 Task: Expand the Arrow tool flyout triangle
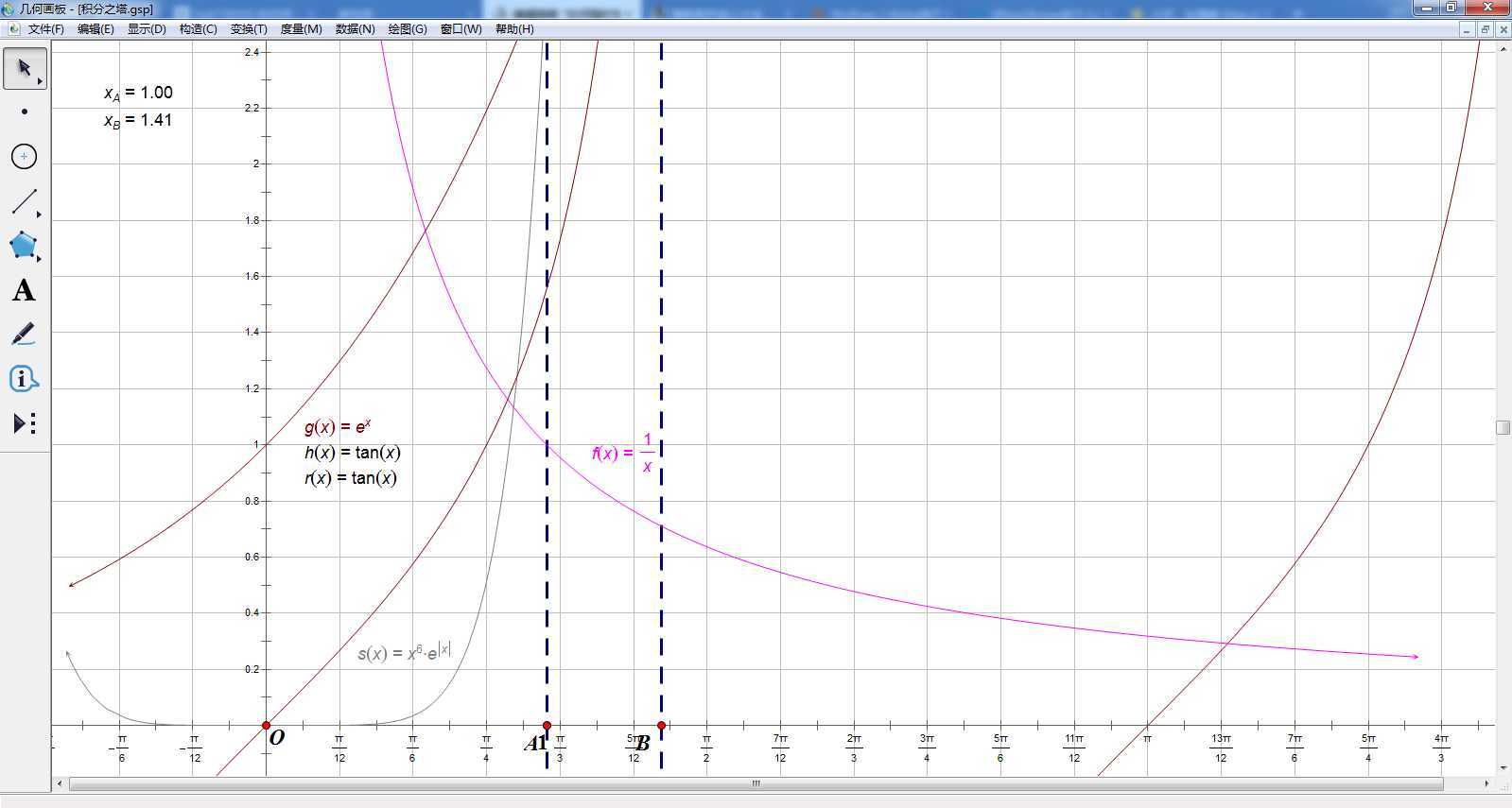pyautogui.click(x=40, y=81)
